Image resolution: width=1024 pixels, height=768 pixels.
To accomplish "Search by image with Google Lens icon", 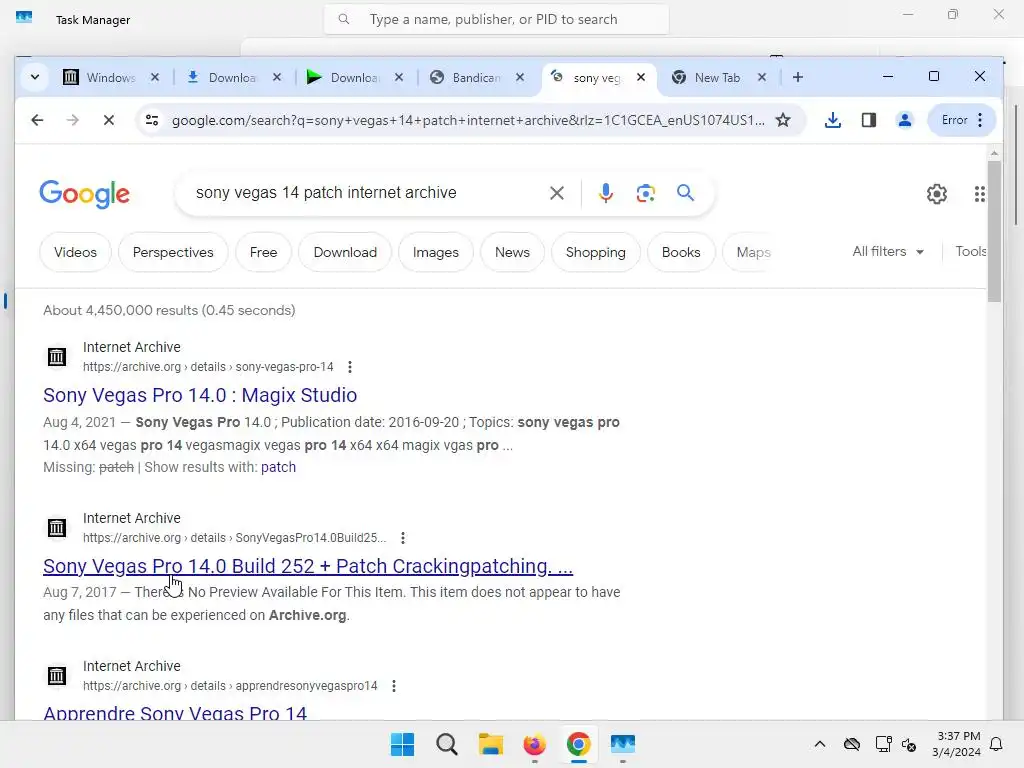I will tap(645, 193).
